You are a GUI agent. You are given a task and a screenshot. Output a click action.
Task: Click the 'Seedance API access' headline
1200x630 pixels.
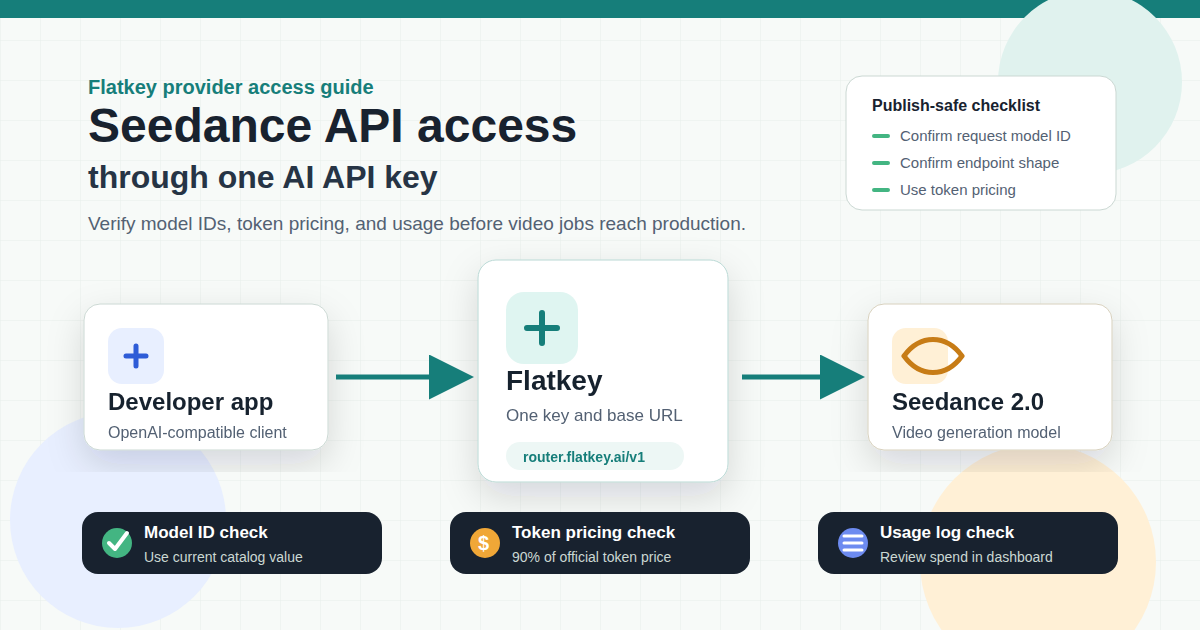pyautogui.click(x=332, y=126)
